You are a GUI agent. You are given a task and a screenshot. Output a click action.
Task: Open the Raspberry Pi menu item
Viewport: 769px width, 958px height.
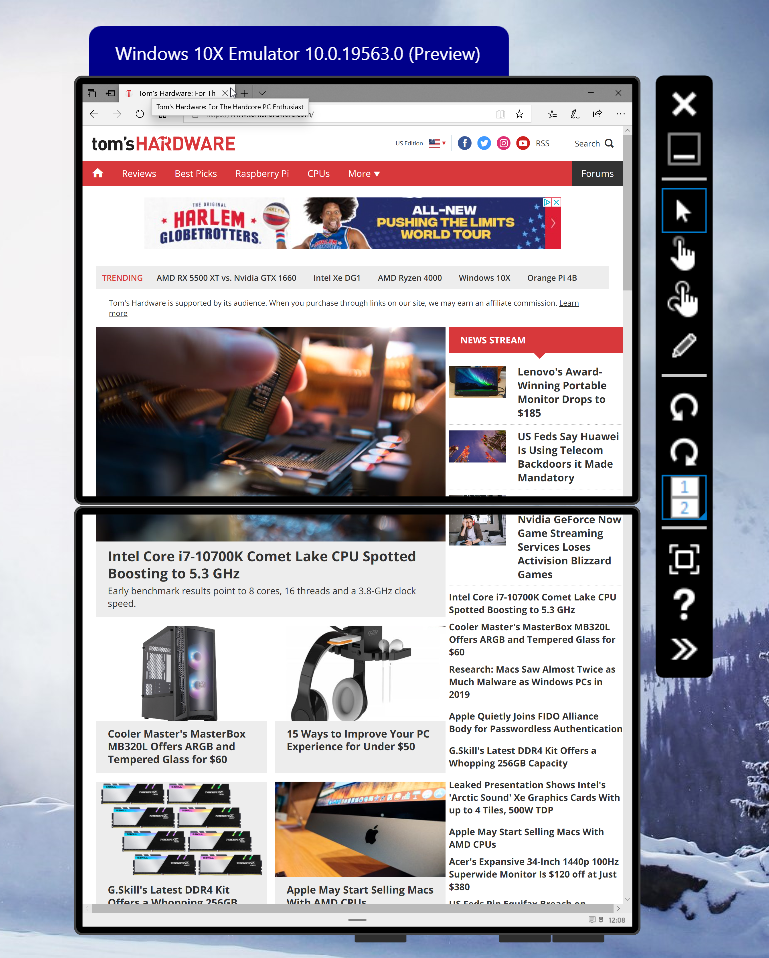point(262,174)
